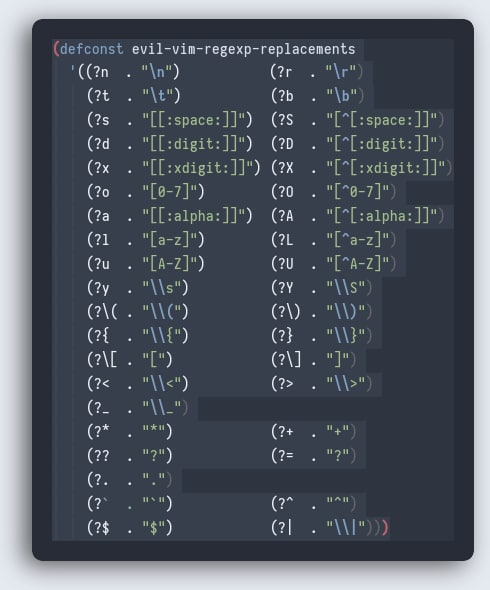Click the "]" string after ?\]
Image resolution: width=490 pixels, height=590 pixels.
(337, 360)
